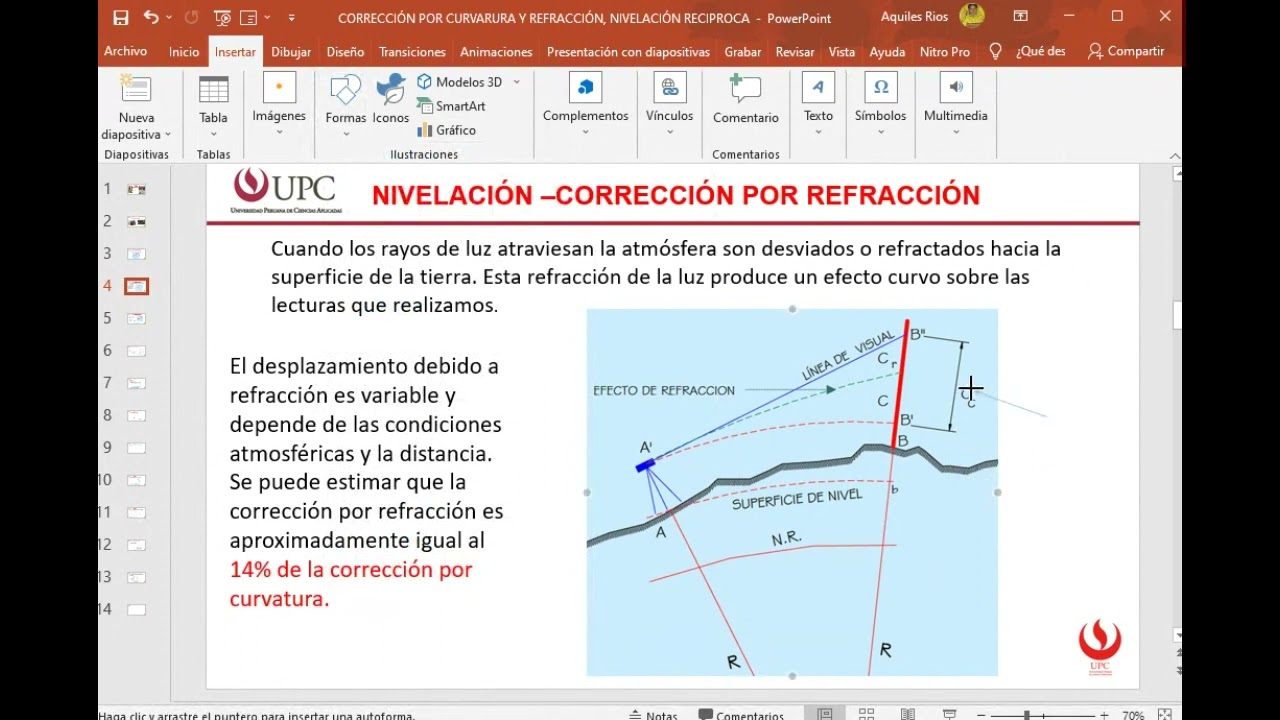Open Presentación con diapositivas tab
The image size is (1280, 720).
pyautogui.click(x=628, y=52)
